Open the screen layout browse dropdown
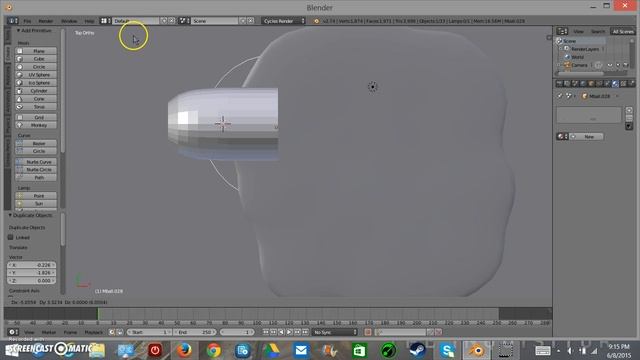The height and width of the screenshot is (360, 640). (x=105, y=21)
